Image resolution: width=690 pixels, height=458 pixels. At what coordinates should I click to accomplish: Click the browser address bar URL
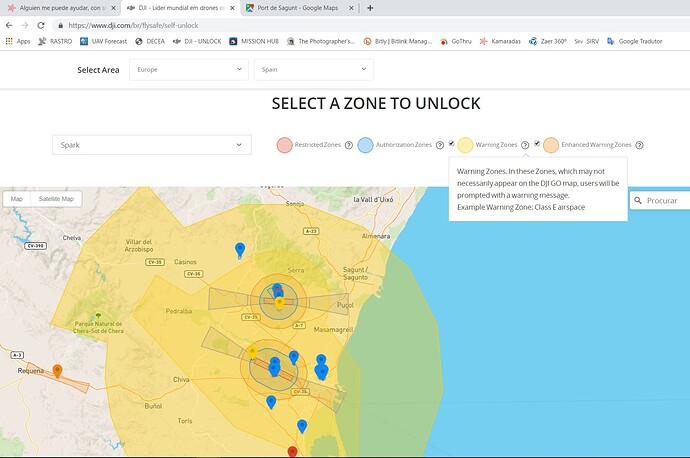[x=133, y=26]
